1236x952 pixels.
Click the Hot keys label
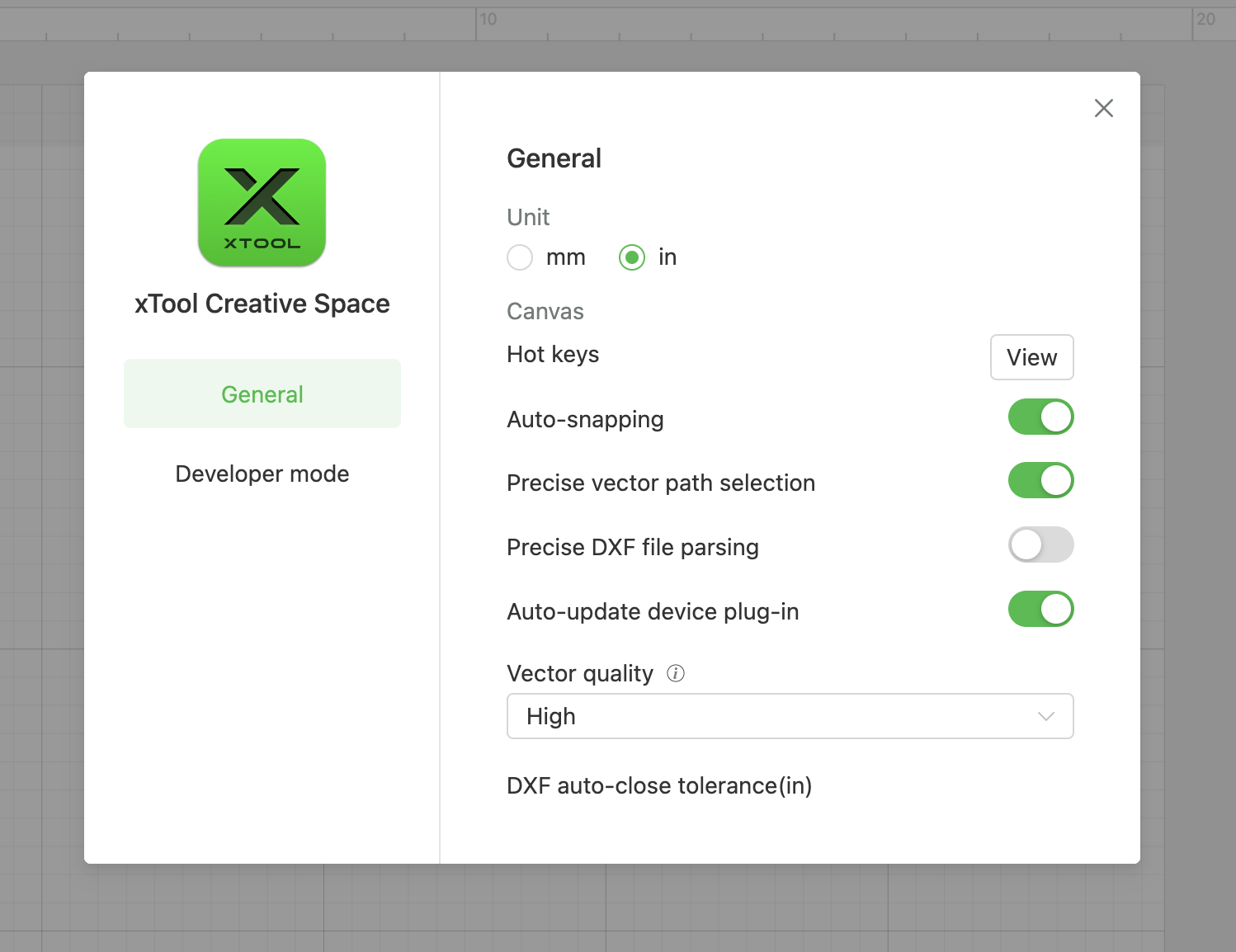click(x=553, y=354)
